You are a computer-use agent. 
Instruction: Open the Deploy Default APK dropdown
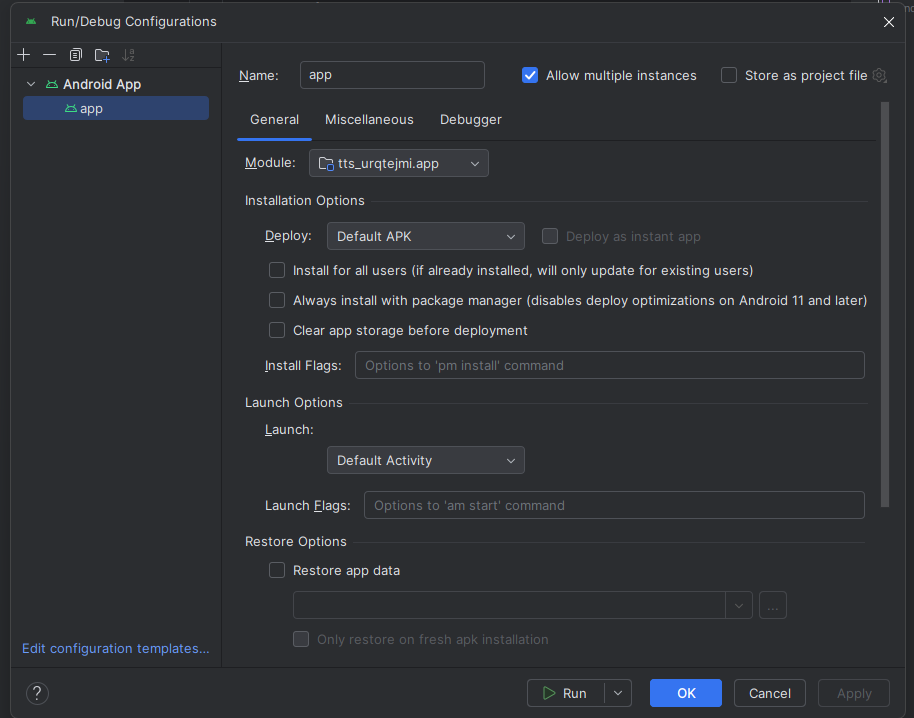(x=425, y=237)
